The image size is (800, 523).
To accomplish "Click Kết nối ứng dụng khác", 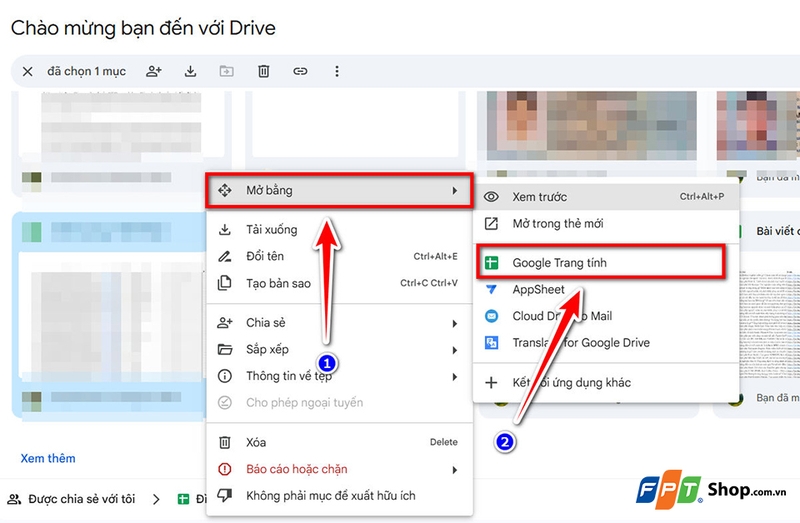I will click(606, 383).
